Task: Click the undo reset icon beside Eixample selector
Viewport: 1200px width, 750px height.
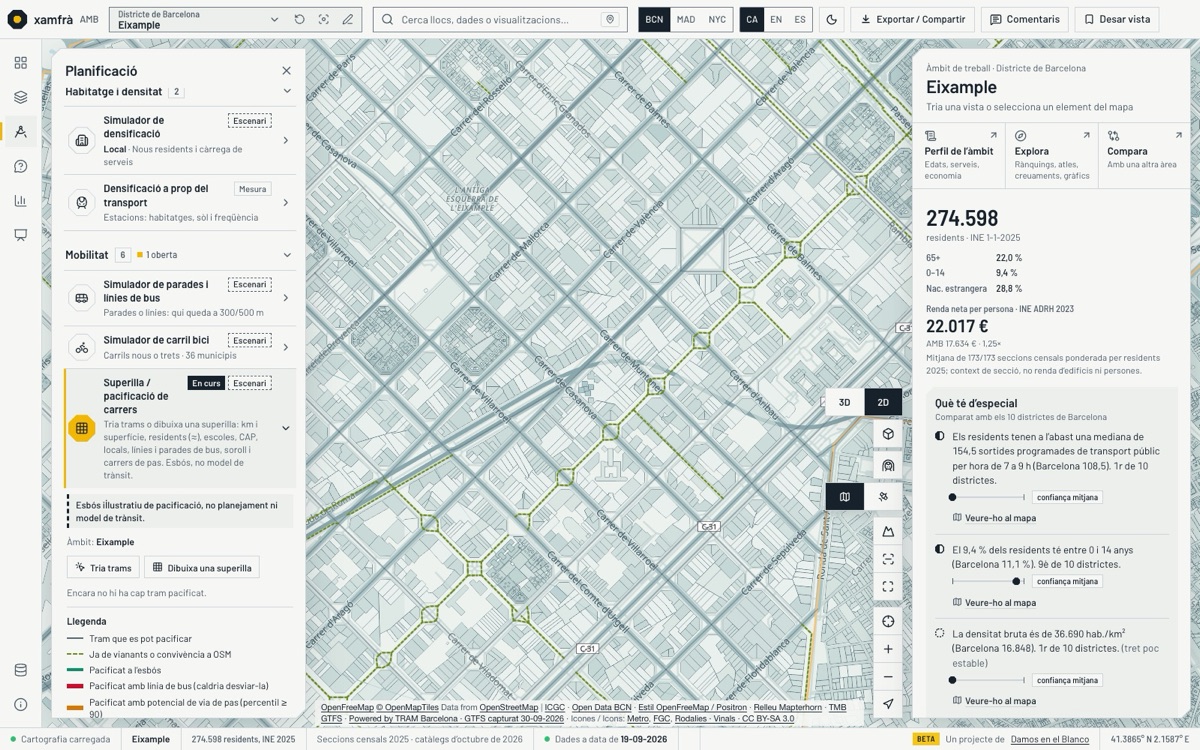Action: point(299,19)
